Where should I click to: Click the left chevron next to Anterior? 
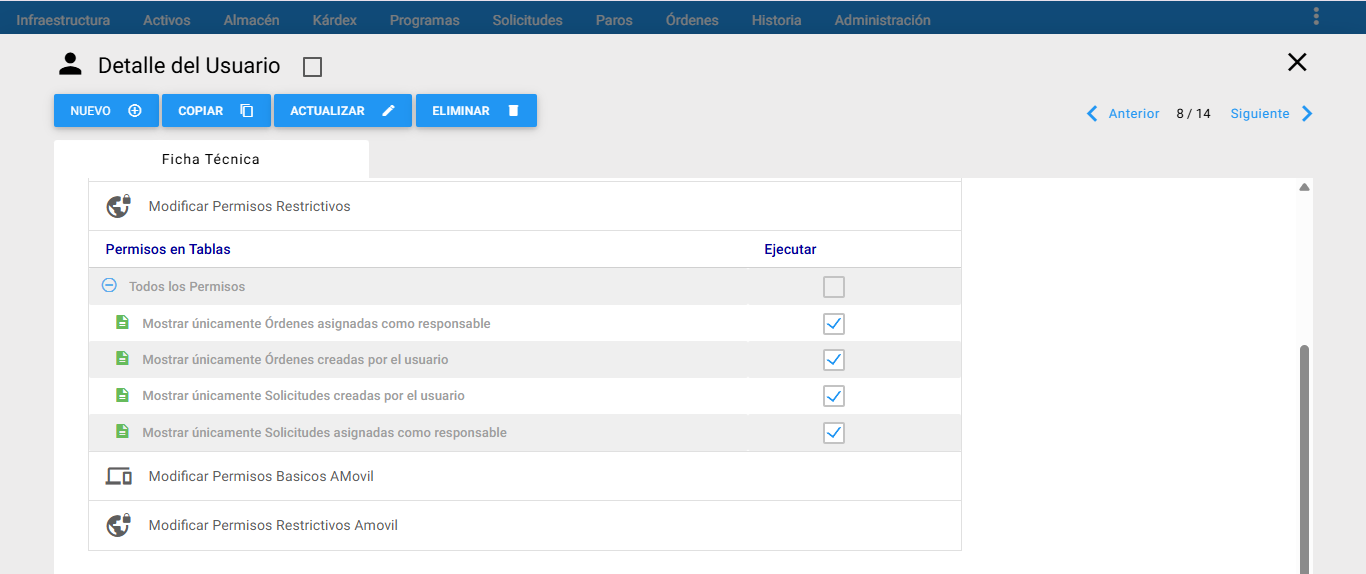click(1092, 114)
